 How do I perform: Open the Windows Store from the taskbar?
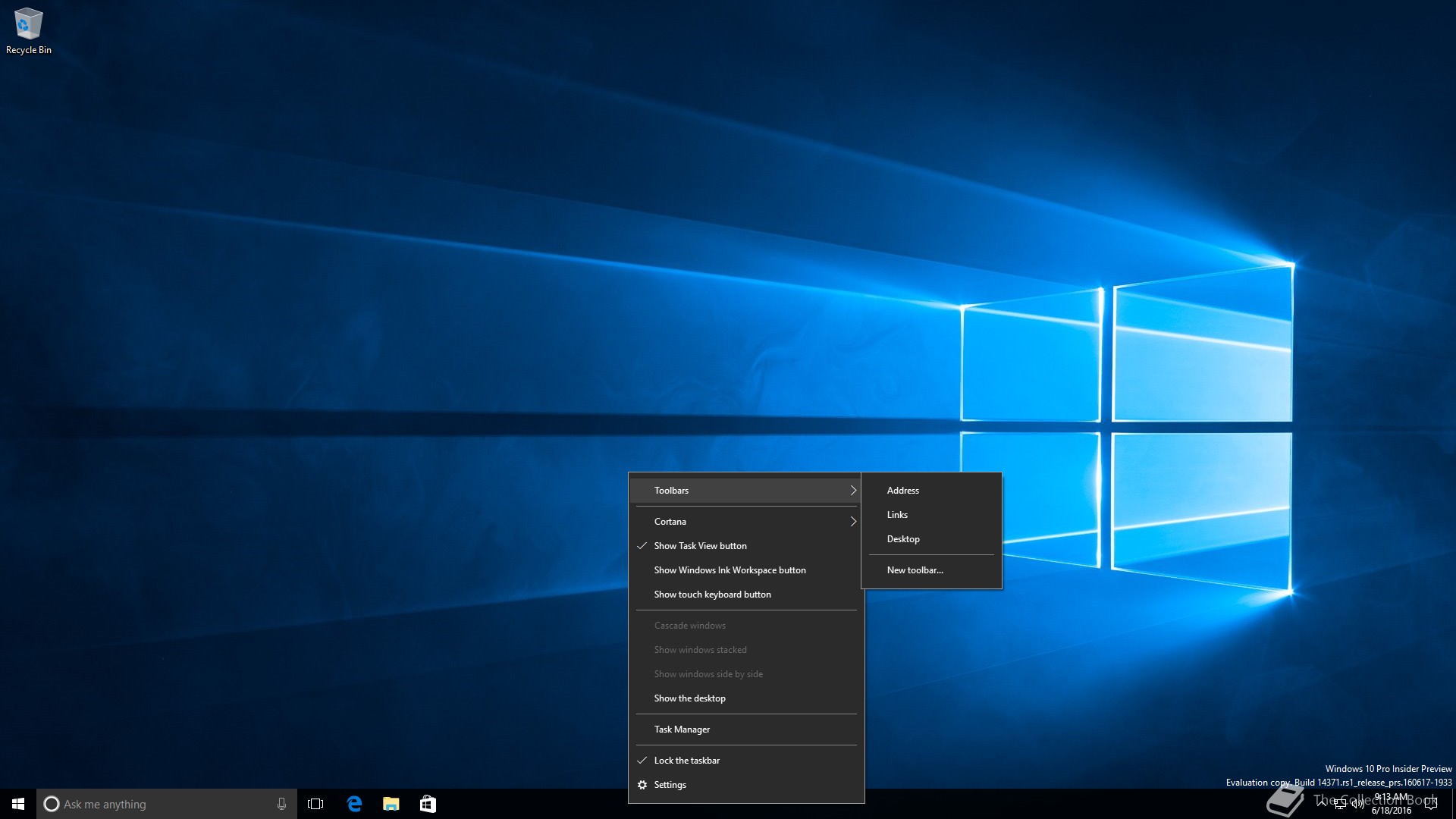click(x=428, y=804)
